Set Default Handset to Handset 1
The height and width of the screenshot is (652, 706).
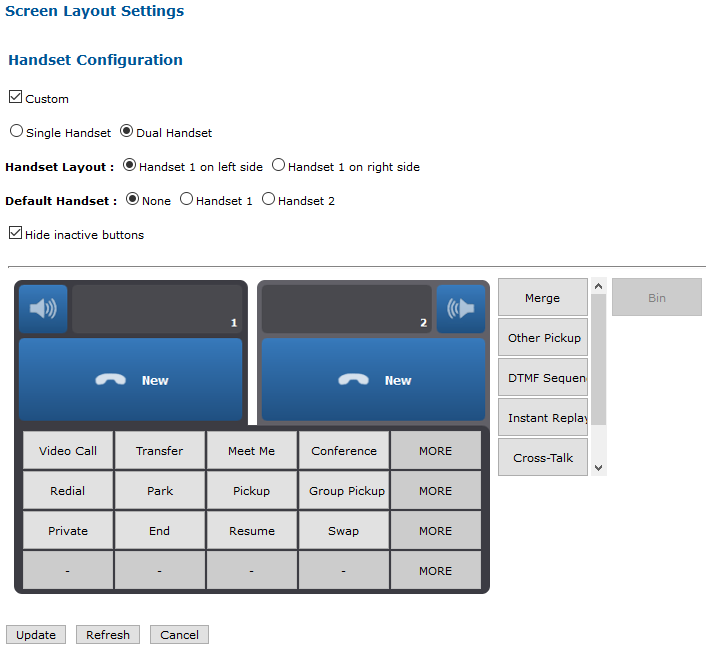(x=186, y=199)
